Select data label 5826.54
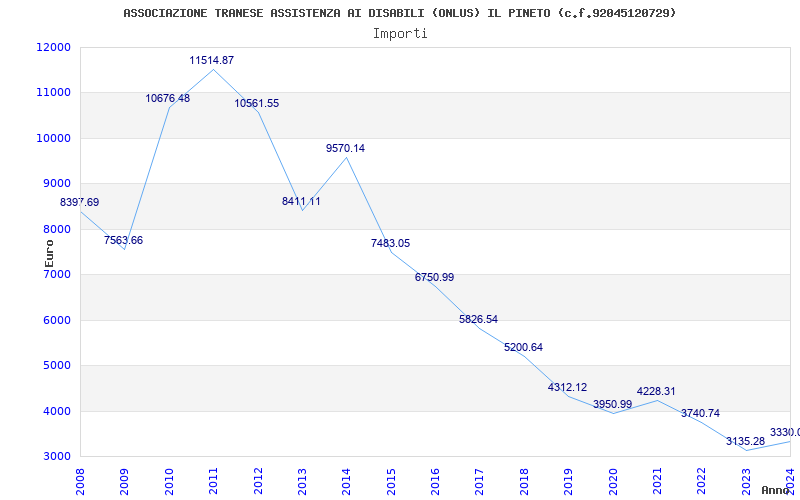 (x=479, y=319)
